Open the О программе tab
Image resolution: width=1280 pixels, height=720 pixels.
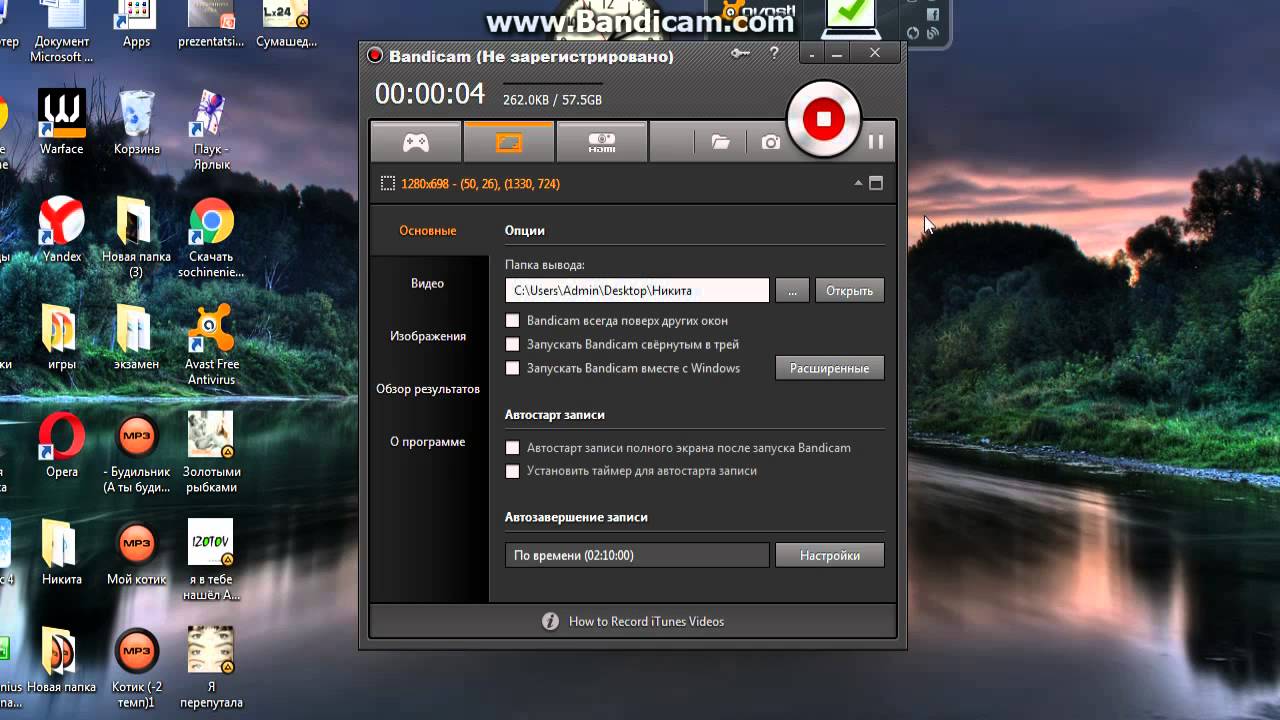tap(428, 442)
